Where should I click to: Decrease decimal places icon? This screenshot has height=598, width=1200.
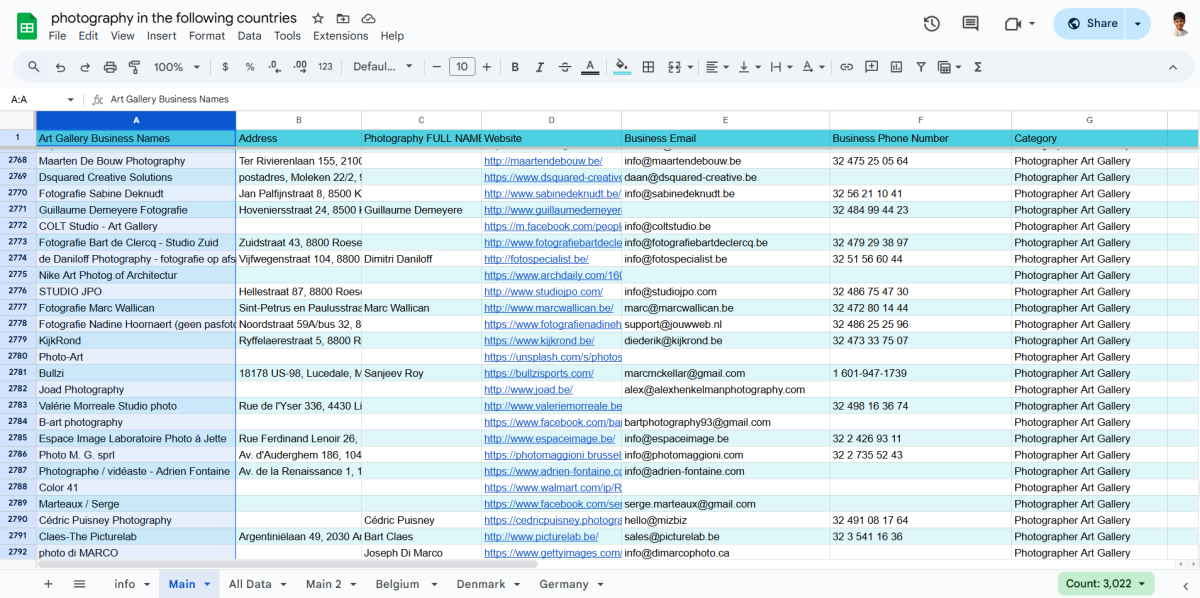(275, 67)
